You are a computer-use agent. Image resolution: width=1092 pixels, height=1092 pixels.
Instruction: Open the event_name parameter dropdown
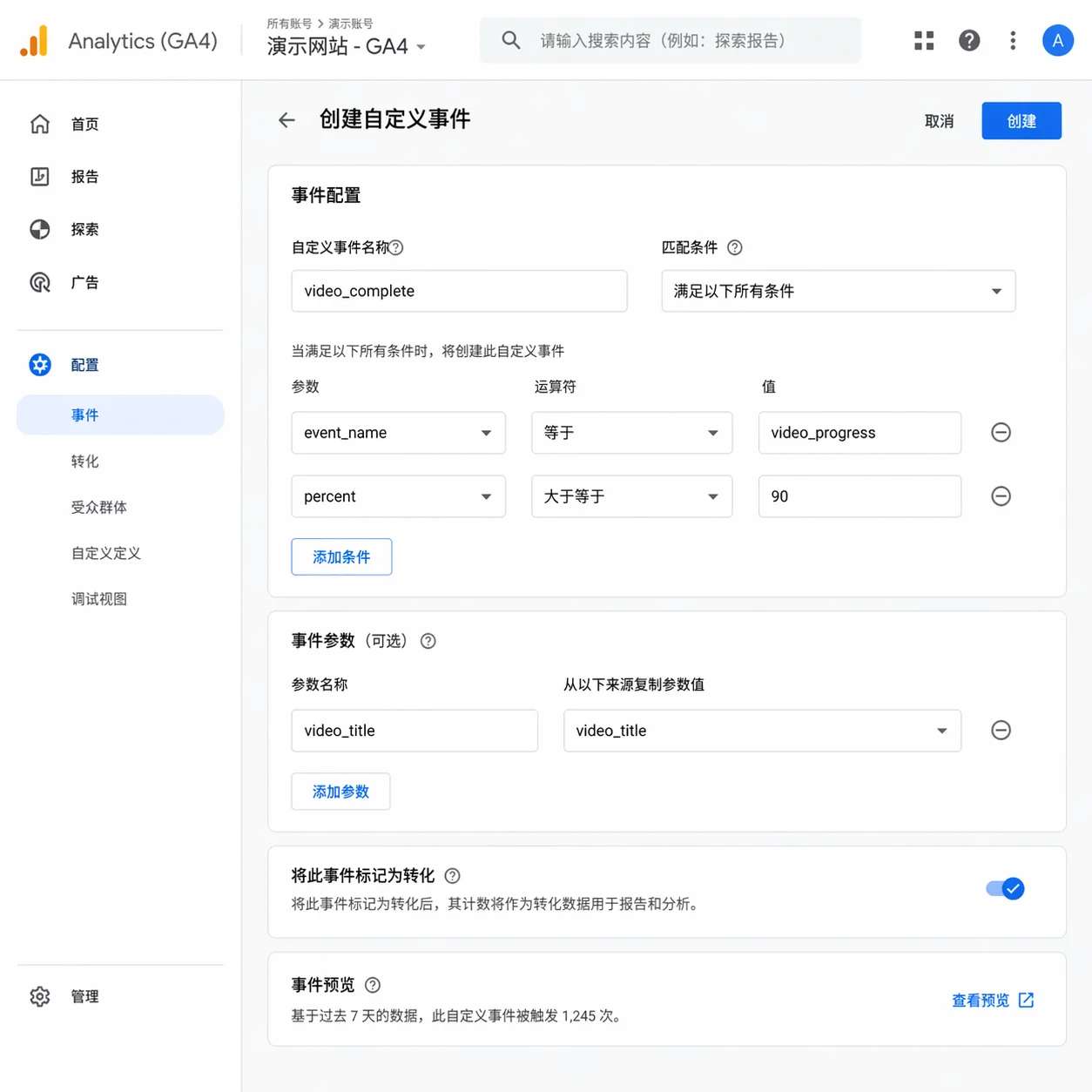pyautogui.click(x=398, y=432)
